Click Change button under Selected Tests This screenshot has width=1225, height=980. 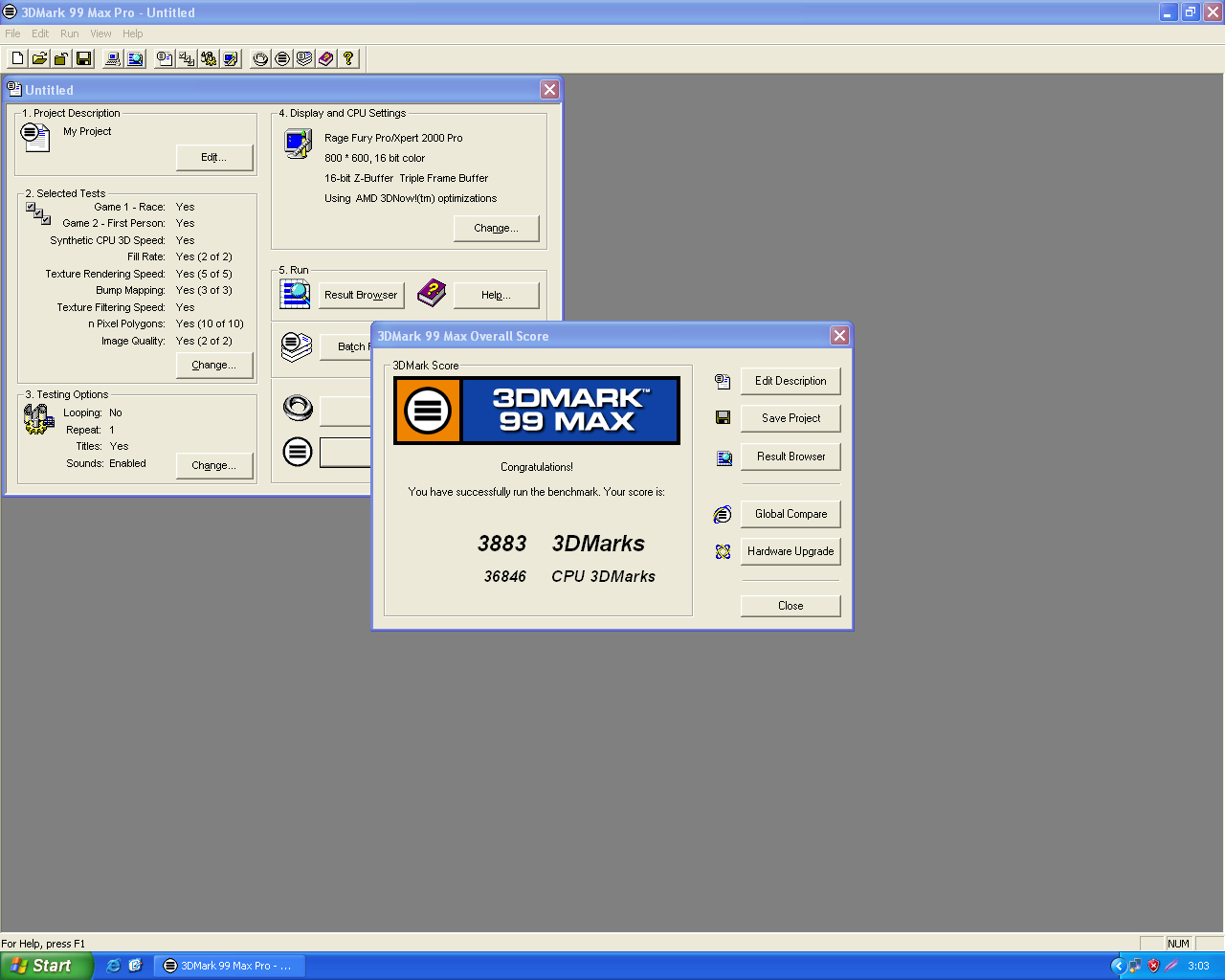coord(213,366)
